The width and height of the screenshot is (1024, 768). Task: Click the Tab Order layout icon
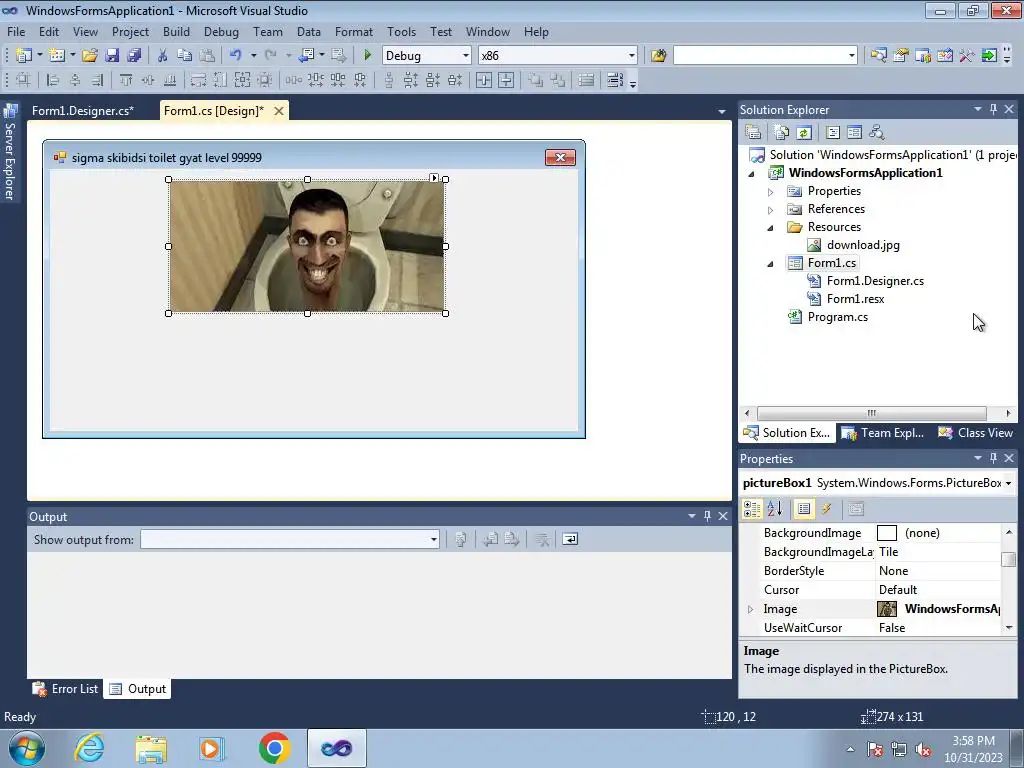[x=615, y=80]
